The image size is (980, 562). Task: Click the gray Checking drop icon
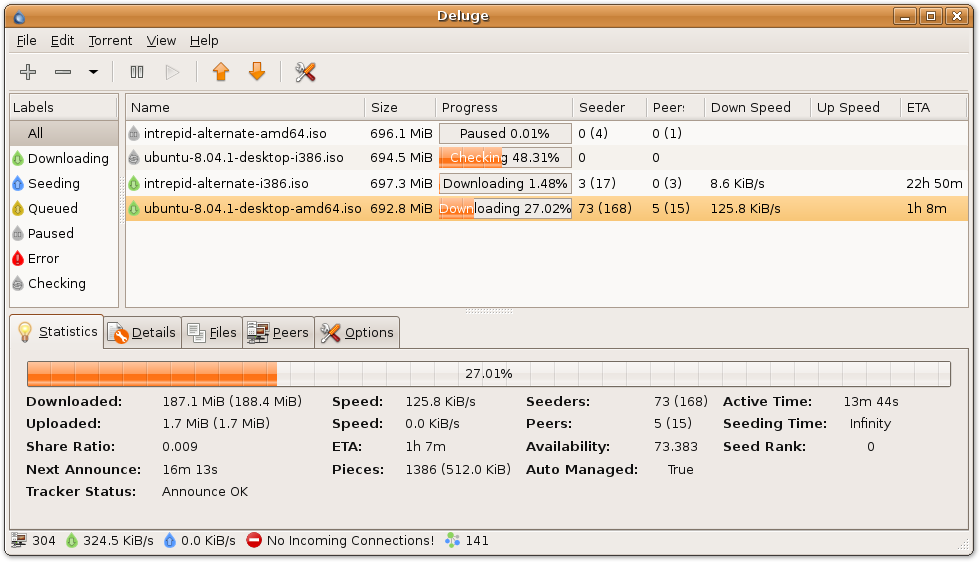18,283
